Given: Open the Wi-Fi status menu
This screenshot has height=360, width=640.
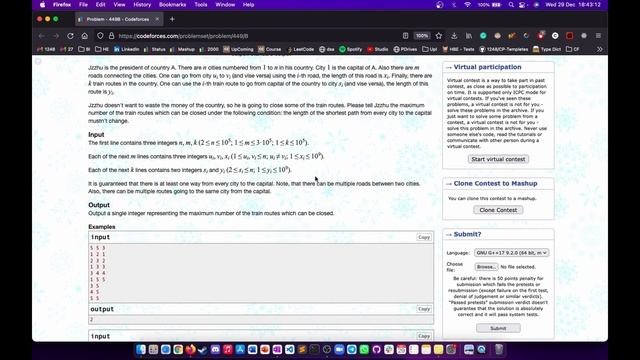Looking at the screenshot, I should [467, 5].
